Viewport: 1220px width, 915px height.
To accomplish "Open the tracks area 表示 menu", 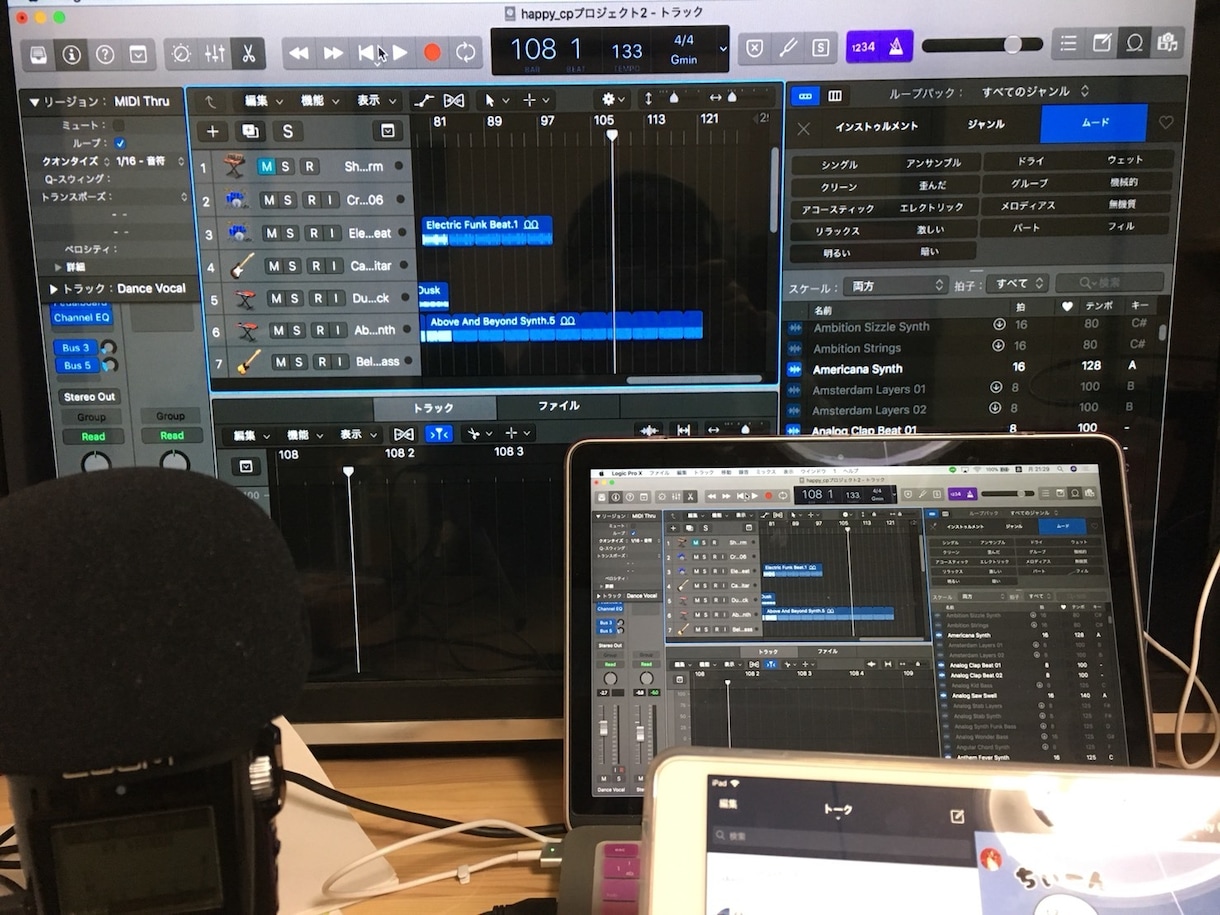I will pyautogui.click(x=375, y=101).
